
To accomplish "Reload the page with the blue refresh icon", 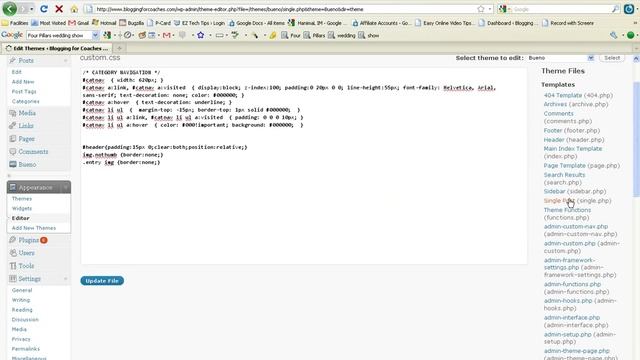I will coord(44,9).
